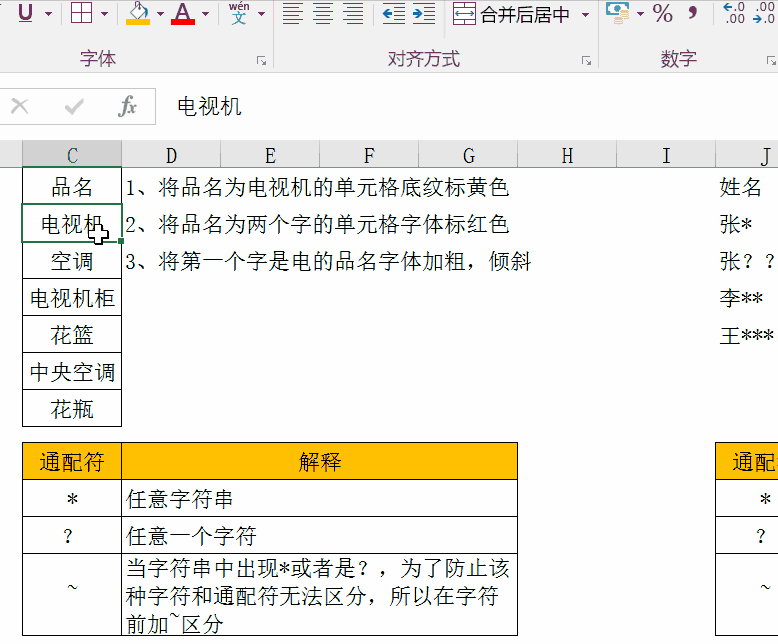Screen dimensions: 778x644
Task: Open fill color dropdown arrow
Action: 160,14
